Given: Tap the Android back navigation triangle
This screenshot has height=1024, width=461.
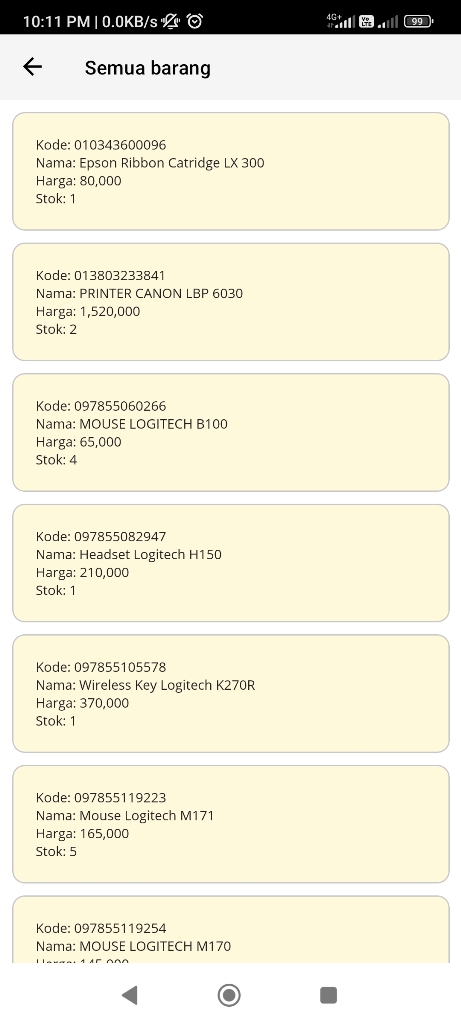Looking at the screenshot, I should [x=129, y=995].
